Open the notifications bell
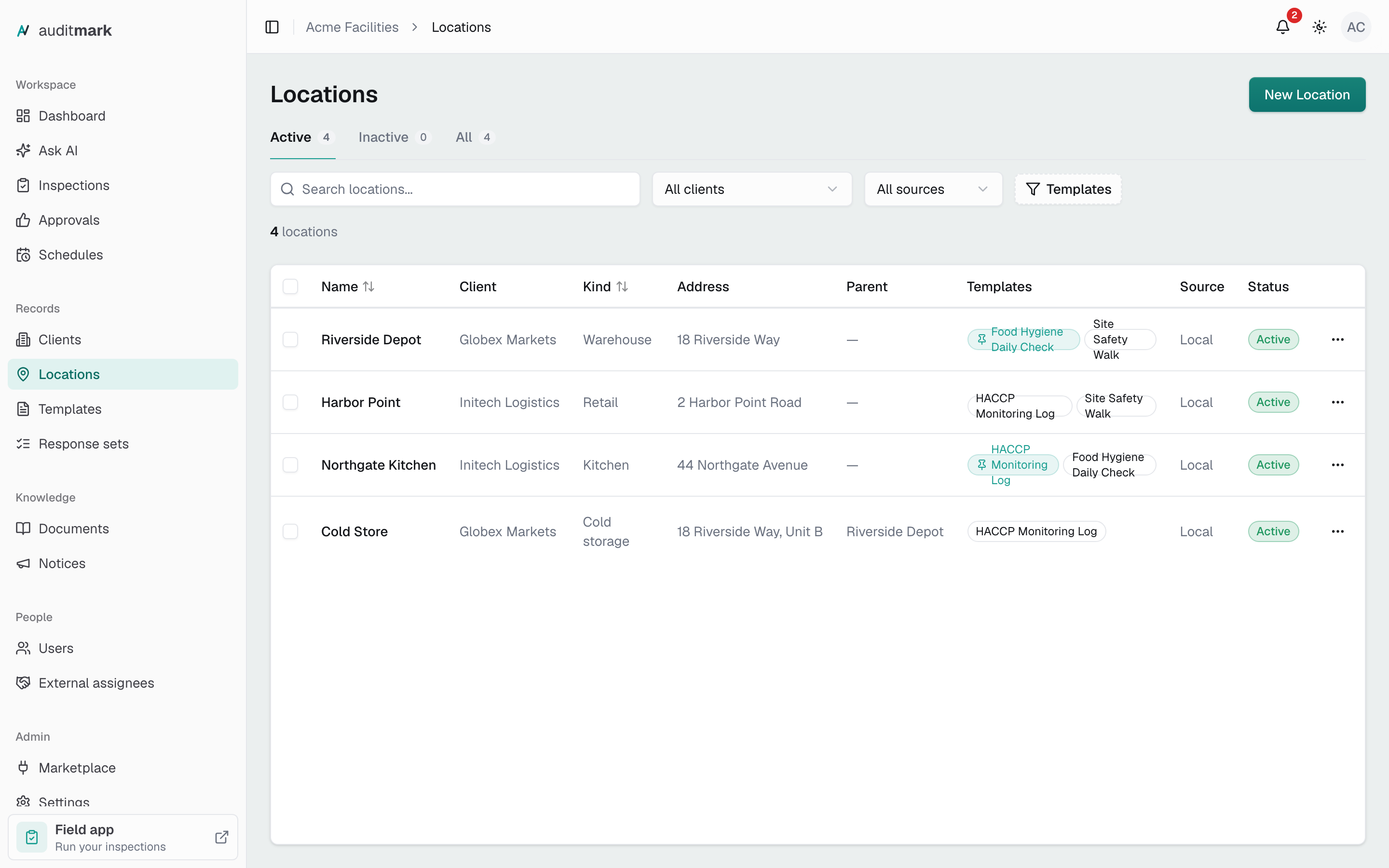This screenshot has height=868, width=1389. point(1282,27)
